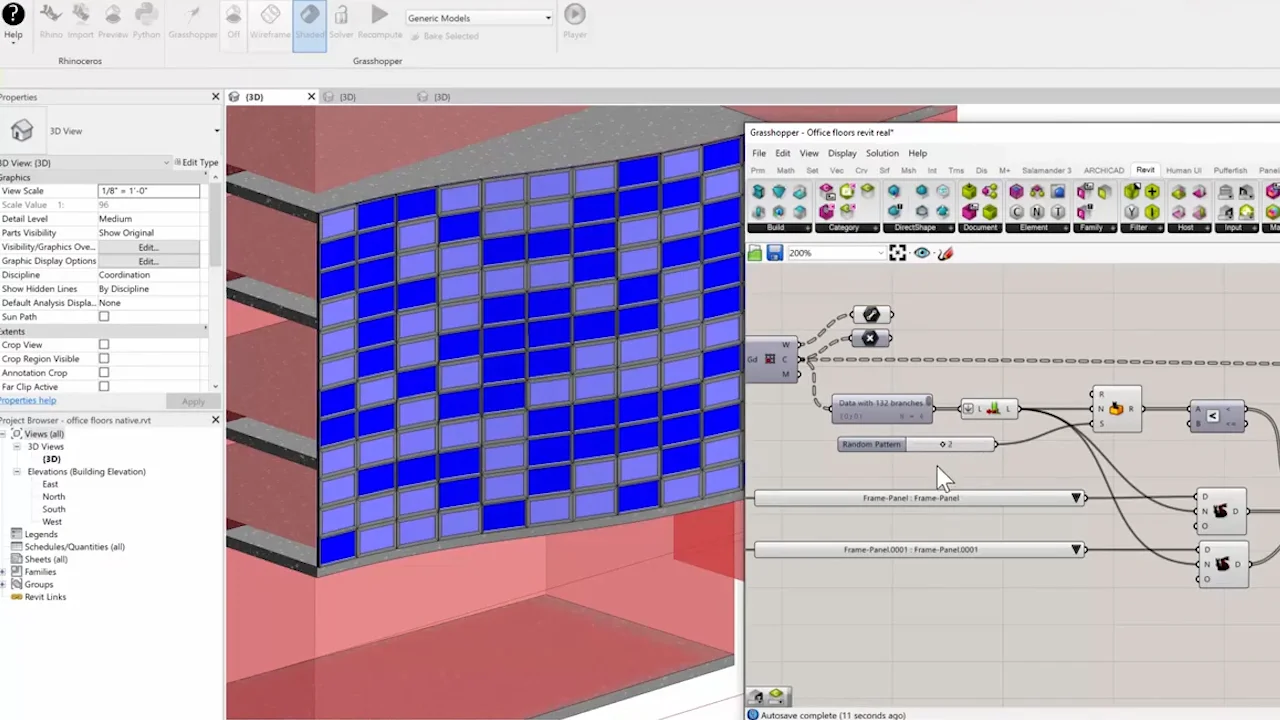Collapse the Elevations (Building Elevation) tree node
The image size is (1280, 720).
tap(17, 472)
